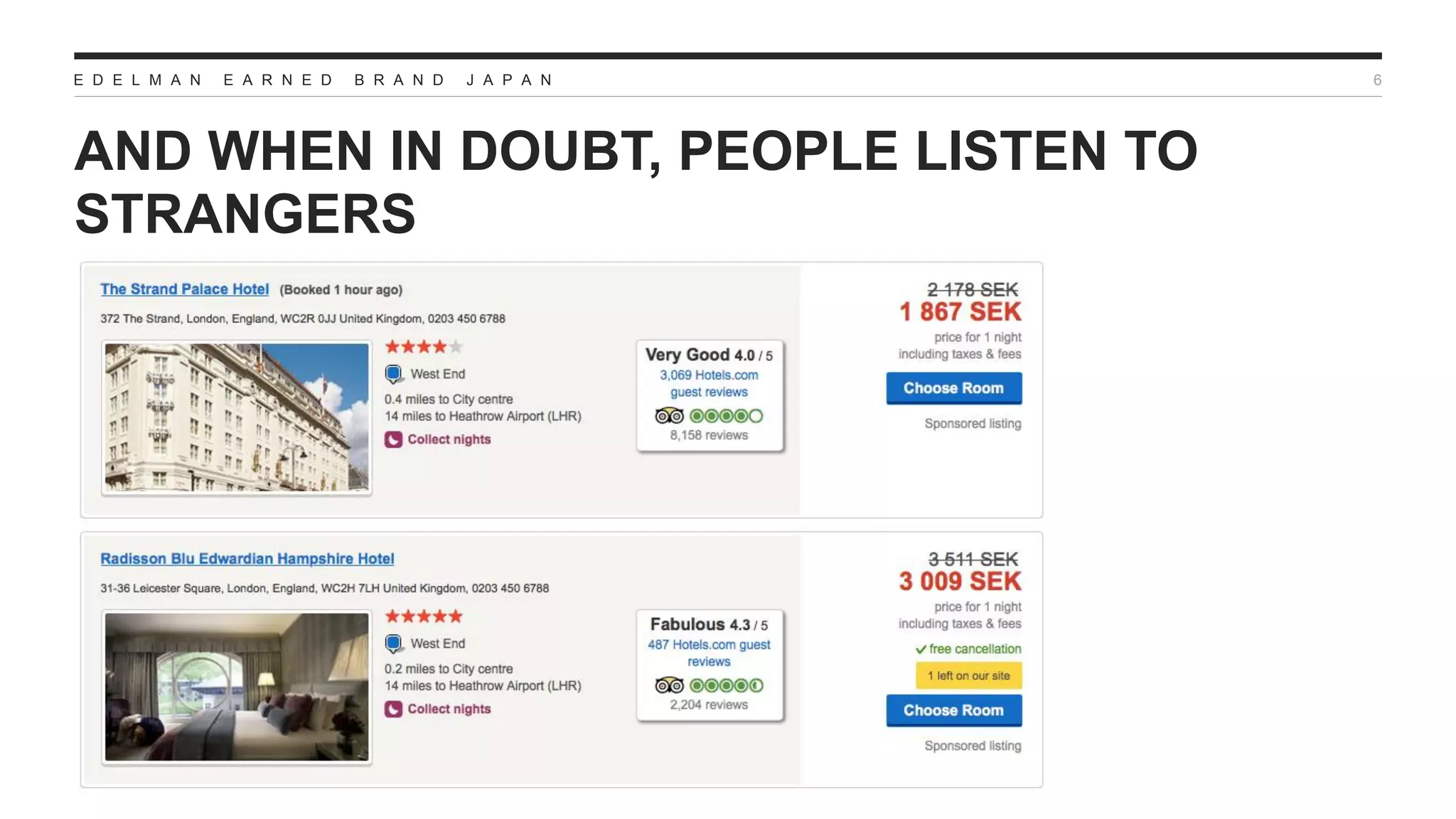The width and height of the screenshot is (1456, 819).
Task: Click TripAdvisor green rating circles, 8,158 reviews
Action: pos(726,416)
